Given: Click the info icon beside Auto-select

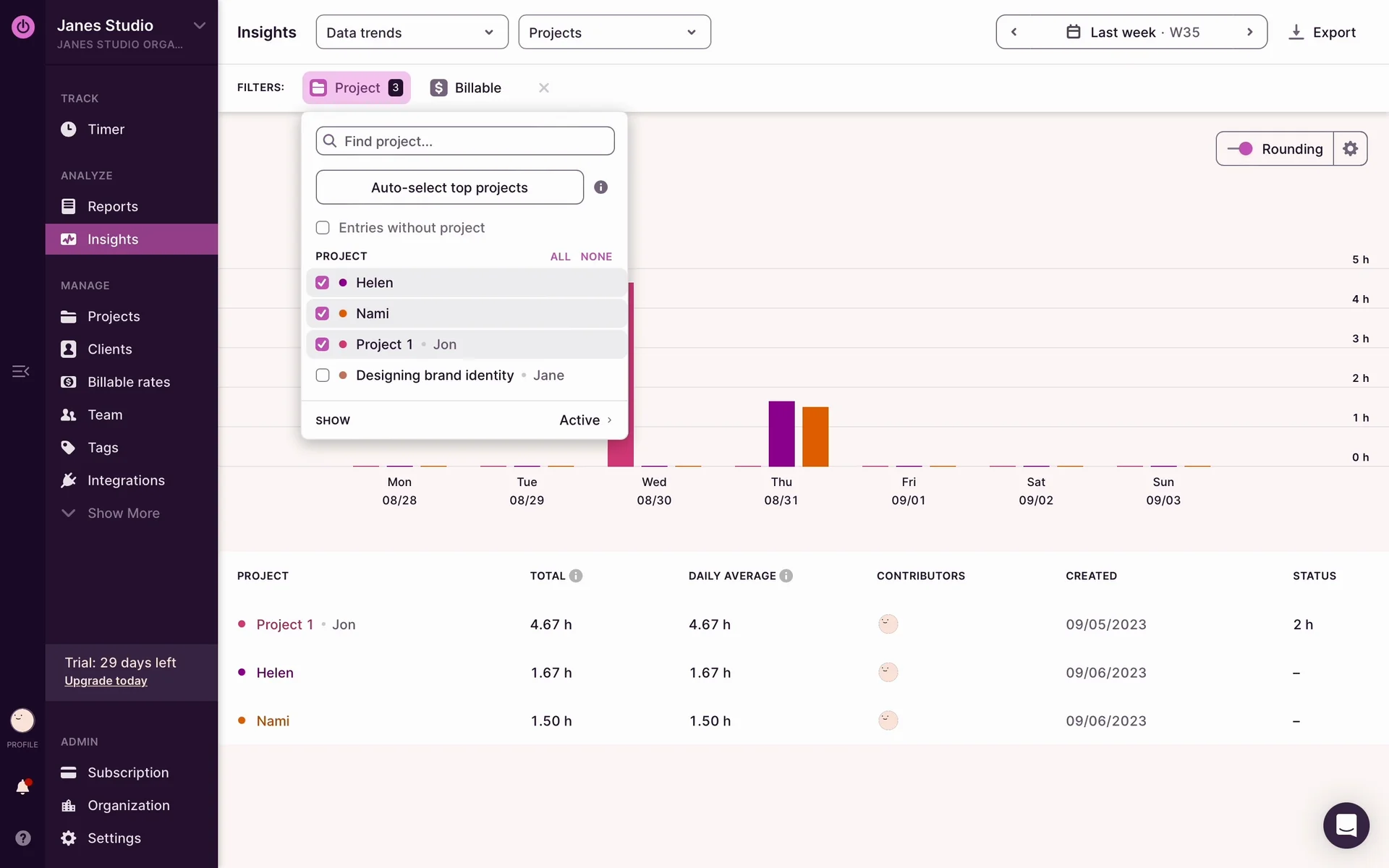Looking at the screenshot, I should point(600,187).
